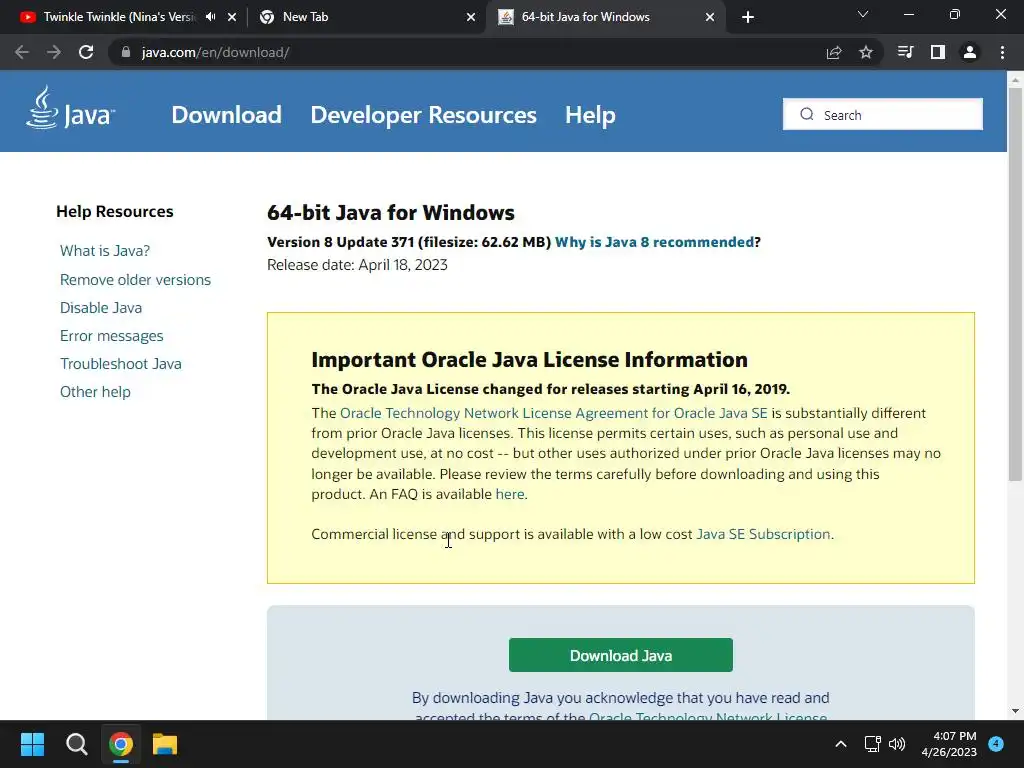Screen dimensions: 1024x768
Task: Open the Help menu item
Action: tap(590, 115)
